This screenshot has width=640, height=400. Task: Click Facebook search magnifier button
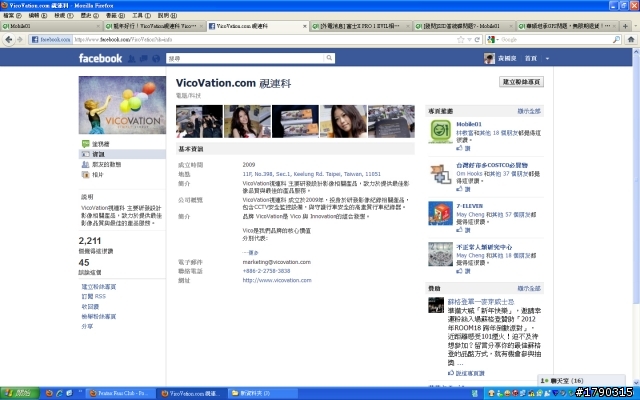(x=329, y=58)
